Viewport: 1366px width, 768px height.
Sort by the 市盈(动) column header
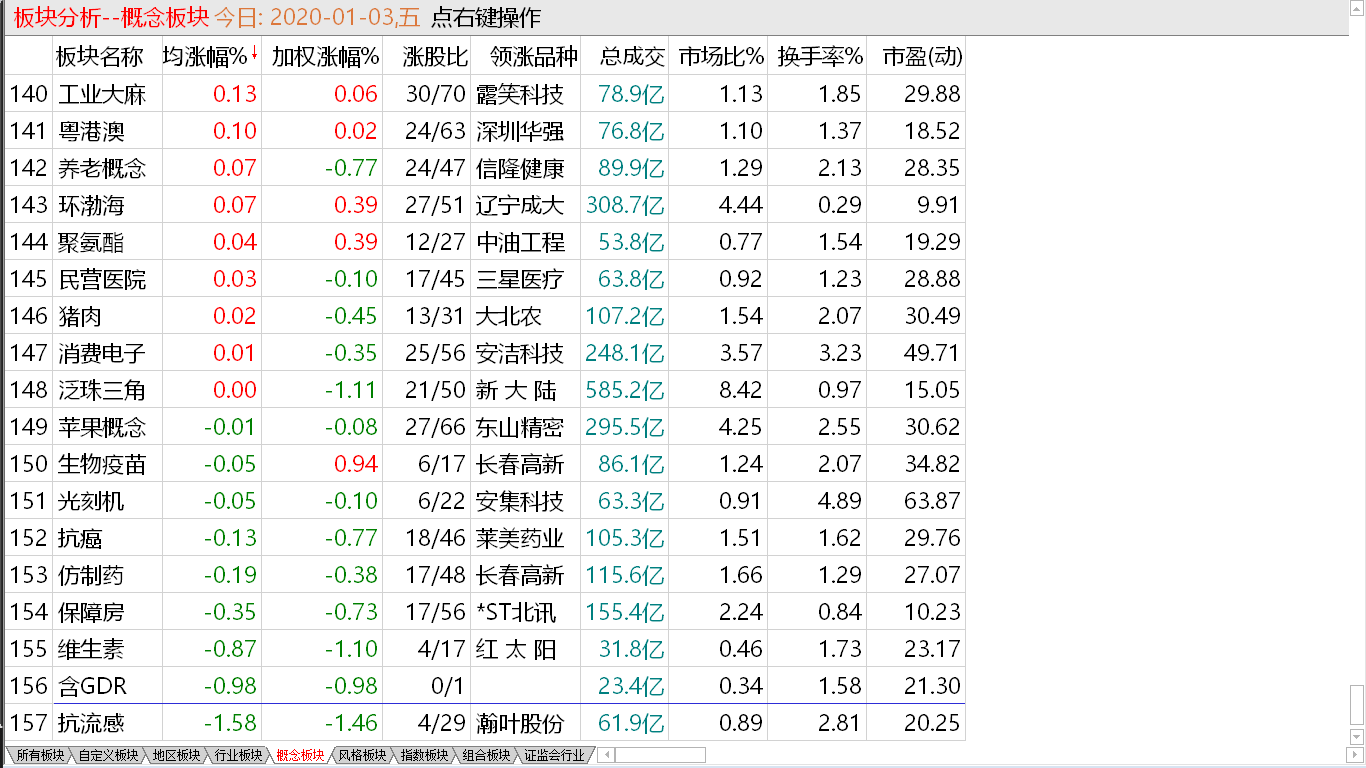click(x=921, y=56)
